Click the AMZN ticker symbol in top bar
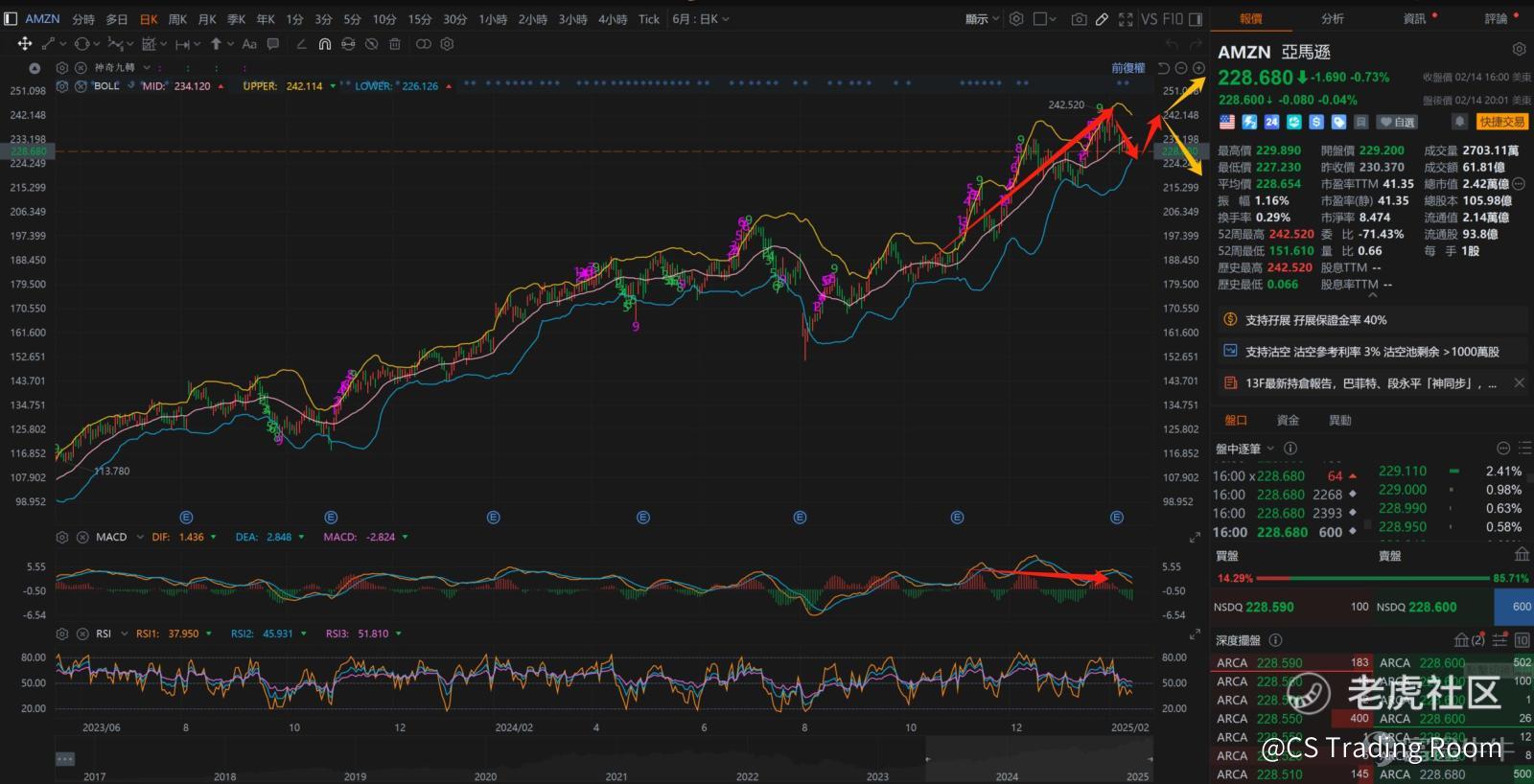 pyautogui.click(x=42, y=19)
